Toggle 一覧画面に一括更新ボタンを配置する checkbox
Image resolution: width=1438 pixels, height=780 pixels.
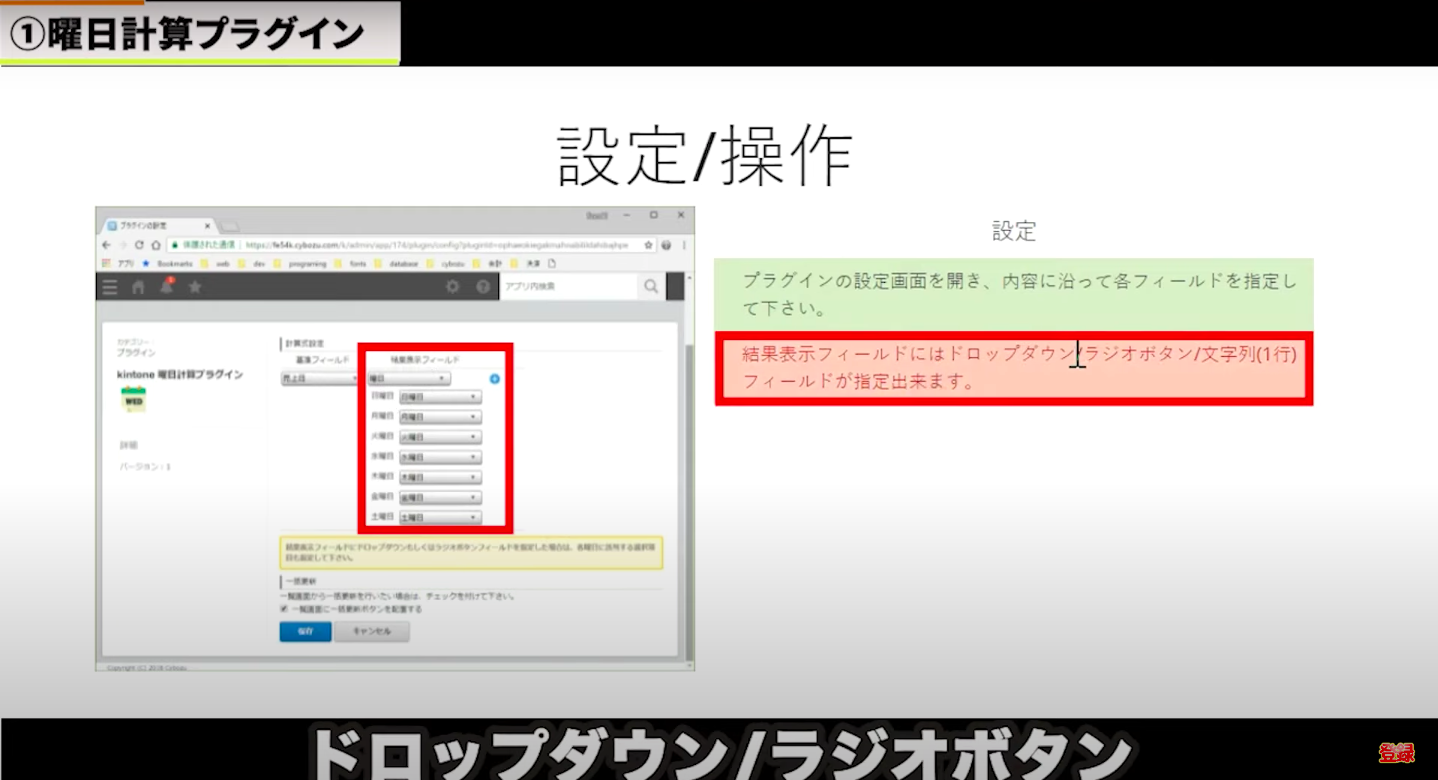[x=285, y=608]
